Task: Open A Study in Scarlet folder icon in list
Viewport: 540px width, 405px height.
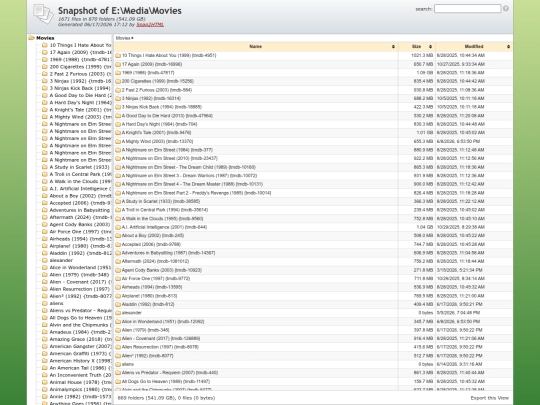Action: pyautogui.click(x=118, y=201)
